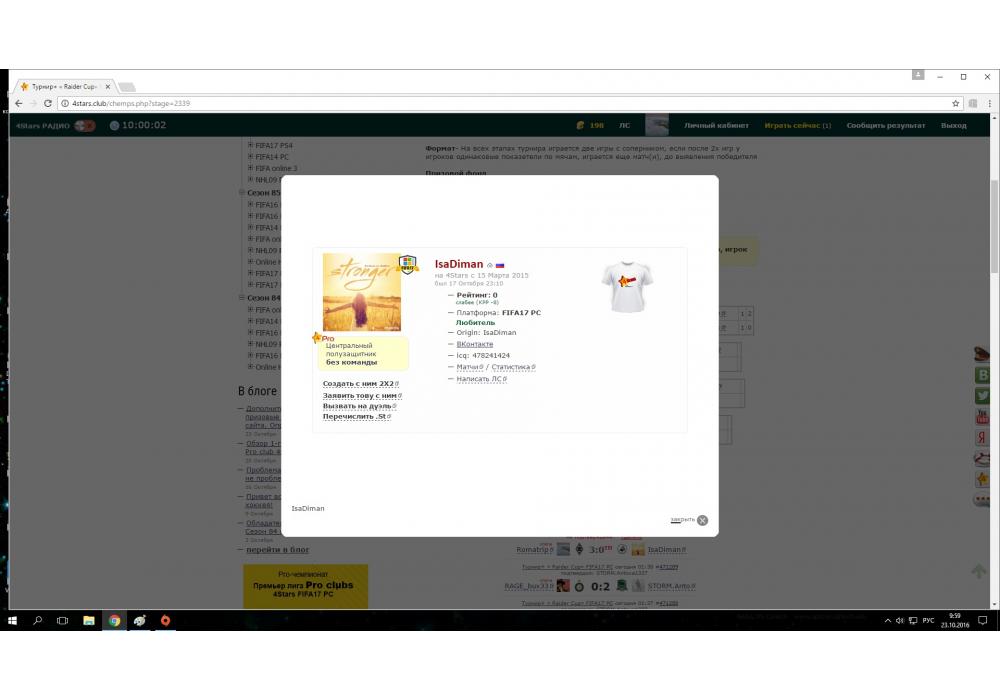Click the T-shirt image in profile
1000x700 pixels.
click(x=627, y=287)
